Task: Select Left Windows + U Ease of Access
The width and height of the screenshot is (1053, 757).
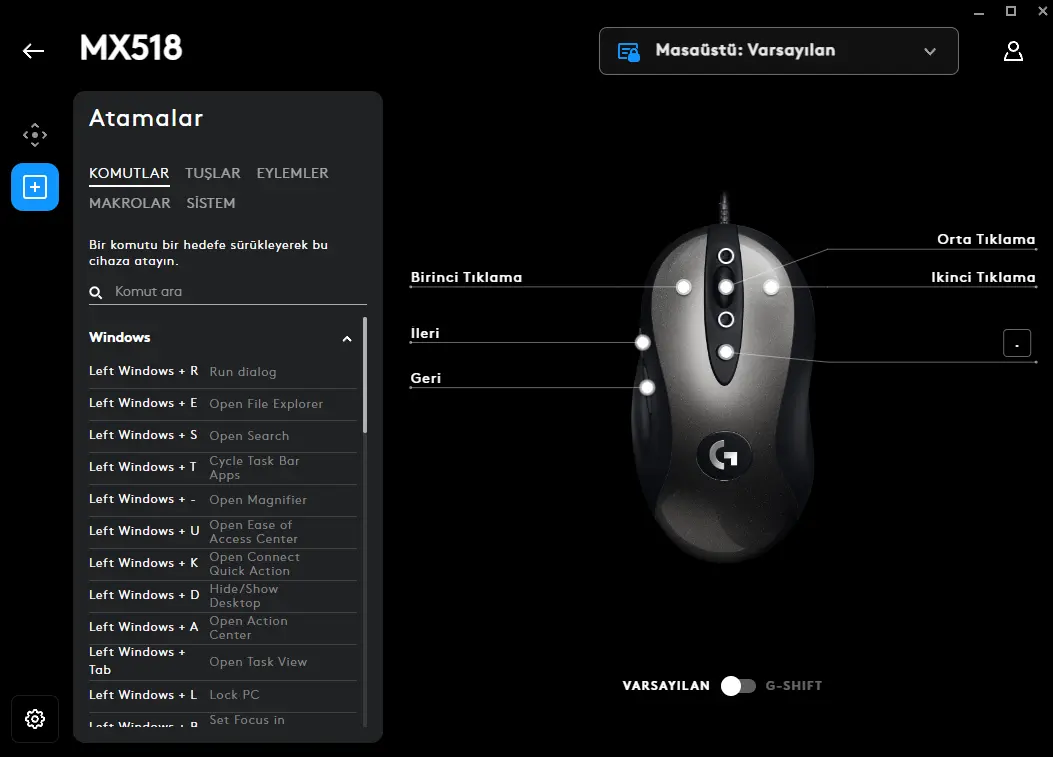Action: [x=223, y=531]
